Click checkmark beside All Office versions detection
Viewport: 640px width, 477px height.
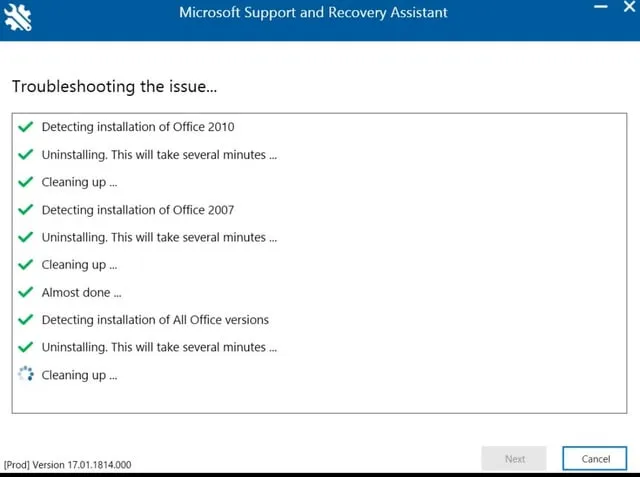26,320
